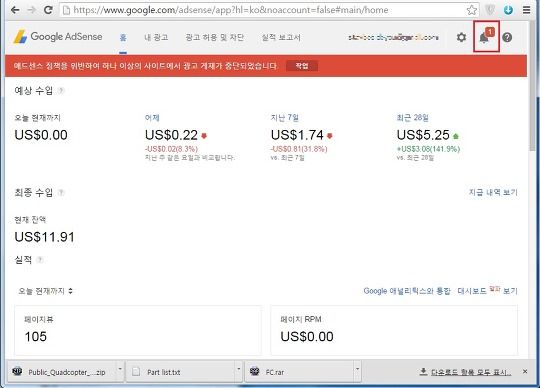Click help icon next to 예상 수입
This screenshot has height=388, width=540.
[x=61, y=91]
